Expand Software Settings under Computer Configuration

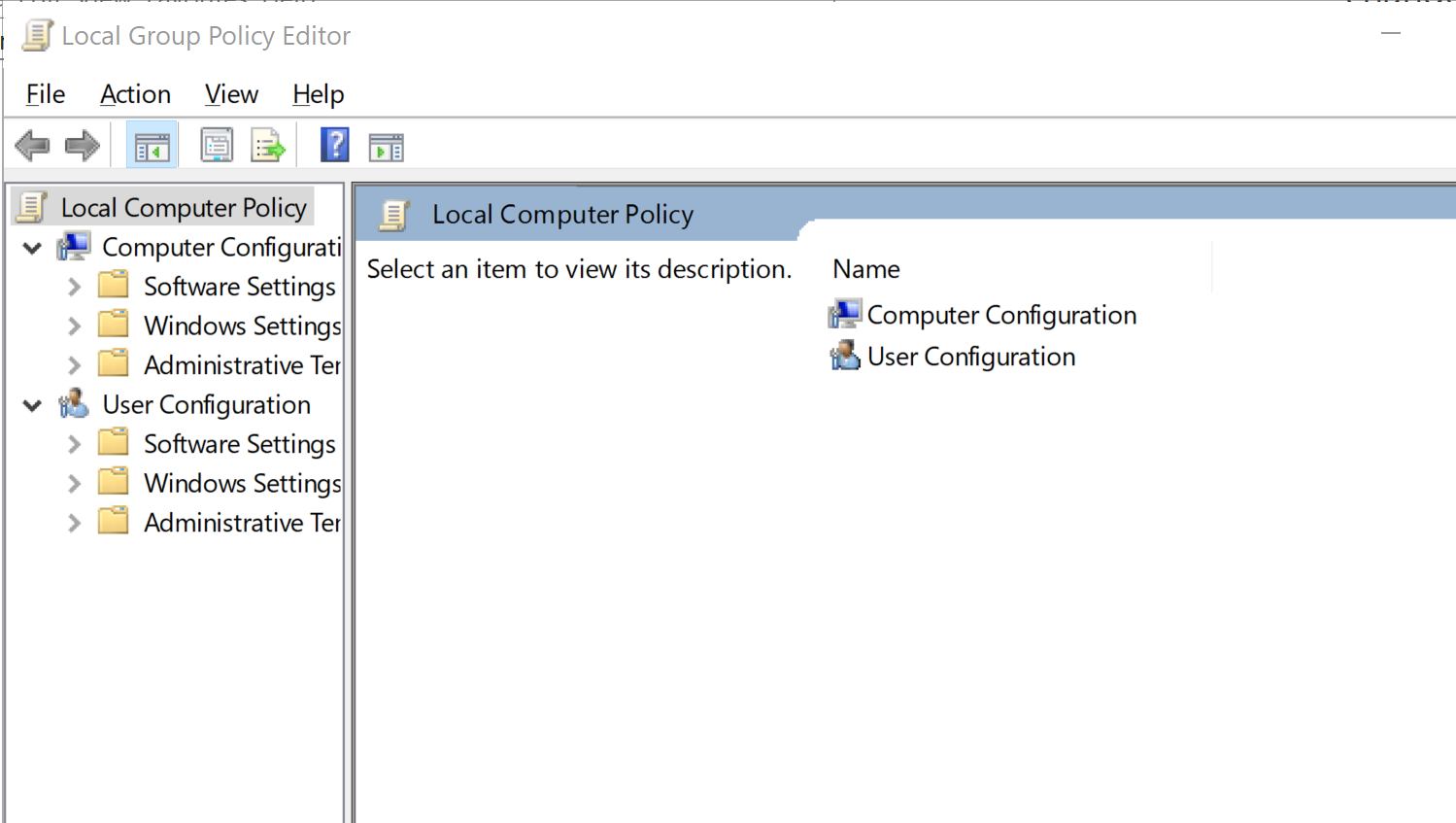click(x=74, y=287)
